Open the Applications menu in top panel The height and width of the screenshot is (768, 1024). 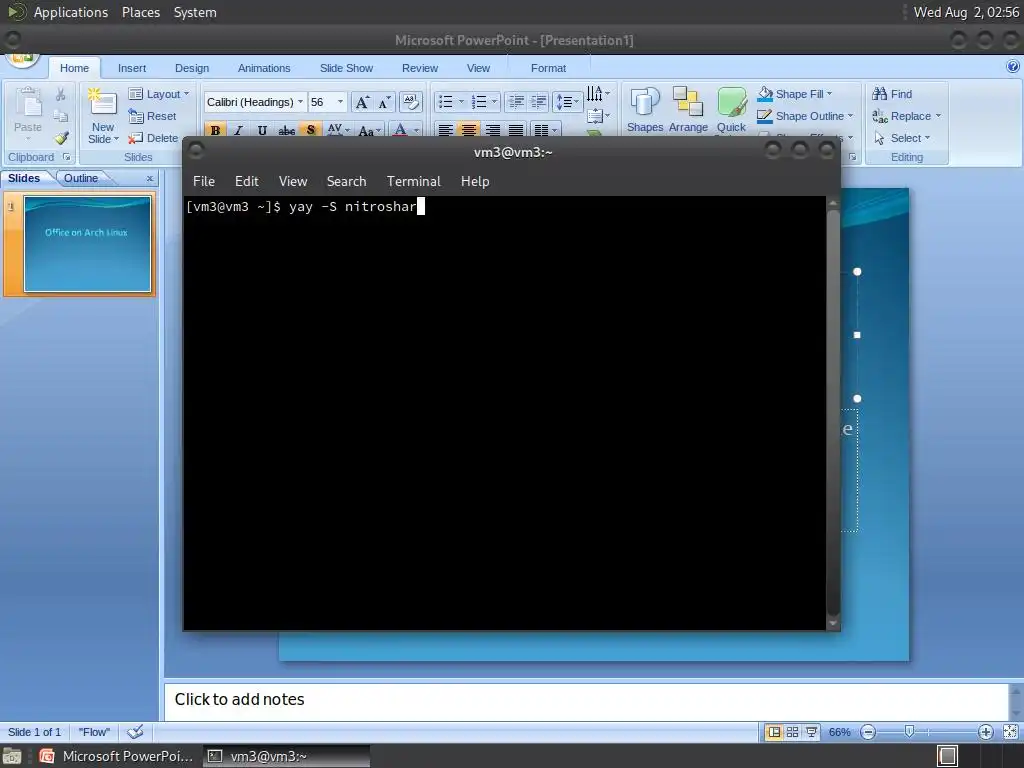click(x=71, y=12)
